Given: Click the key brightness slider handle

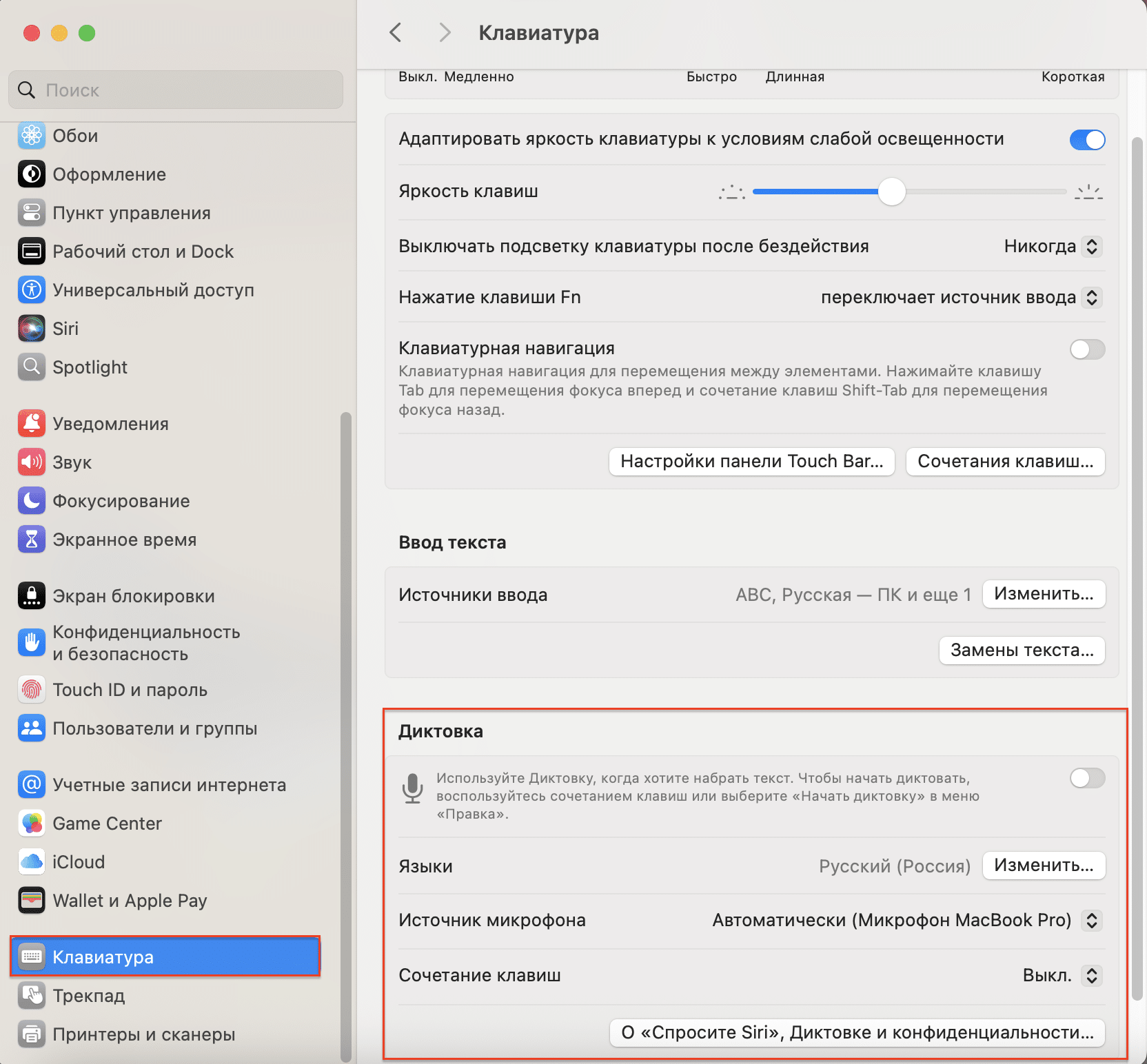Looking at the screenshot, I should 892,192.
